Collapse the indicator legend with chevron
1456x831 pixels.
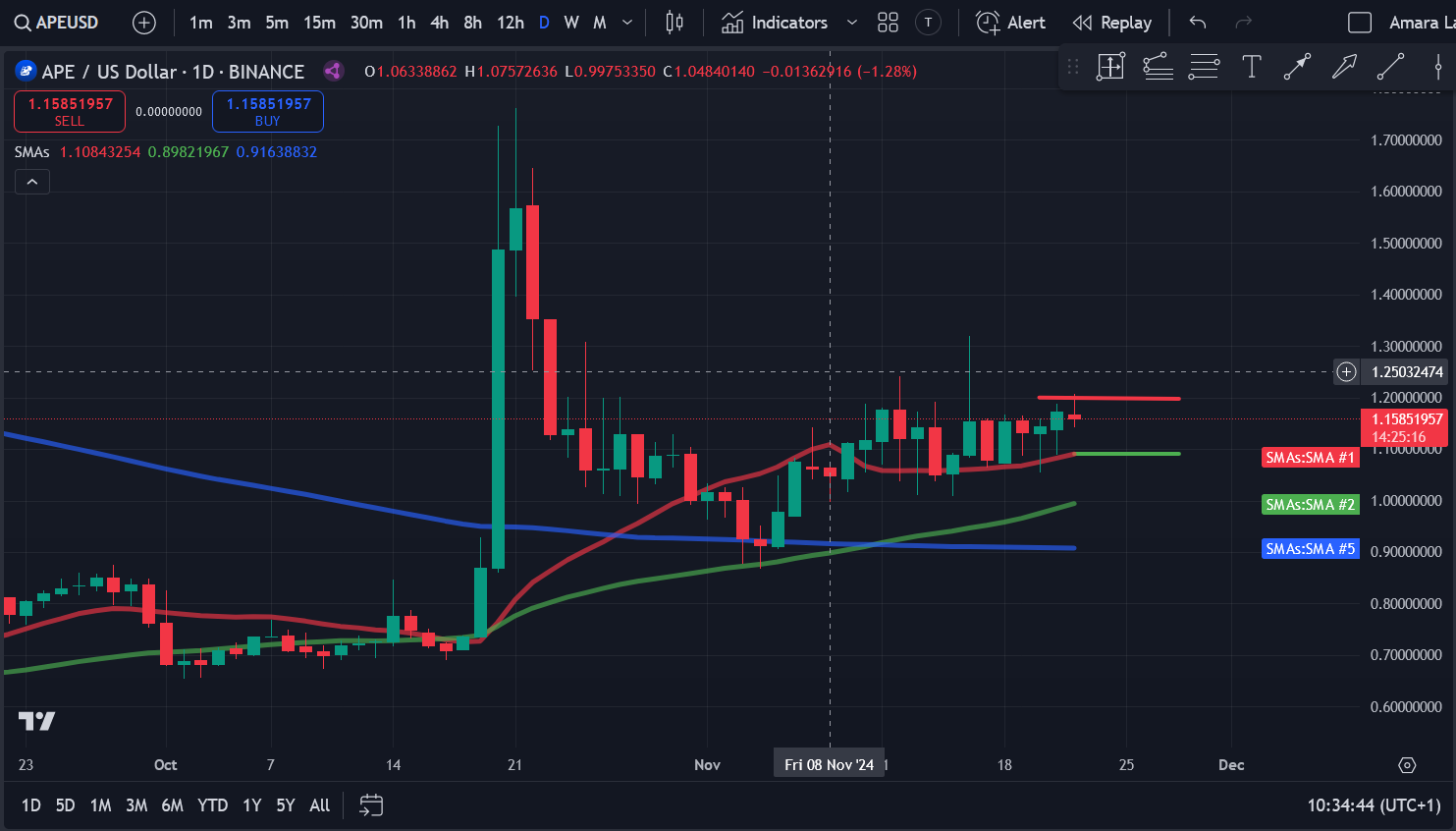(32, 182)
